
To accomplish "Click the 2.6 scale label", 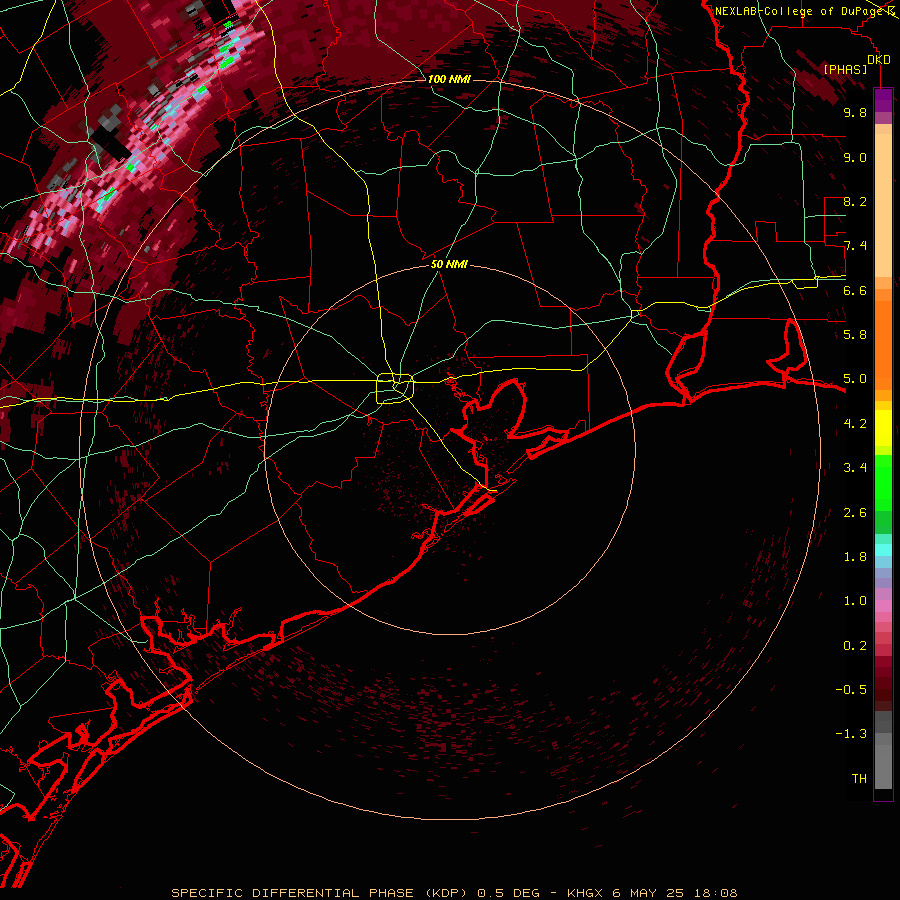I will (x=855, y=513).
